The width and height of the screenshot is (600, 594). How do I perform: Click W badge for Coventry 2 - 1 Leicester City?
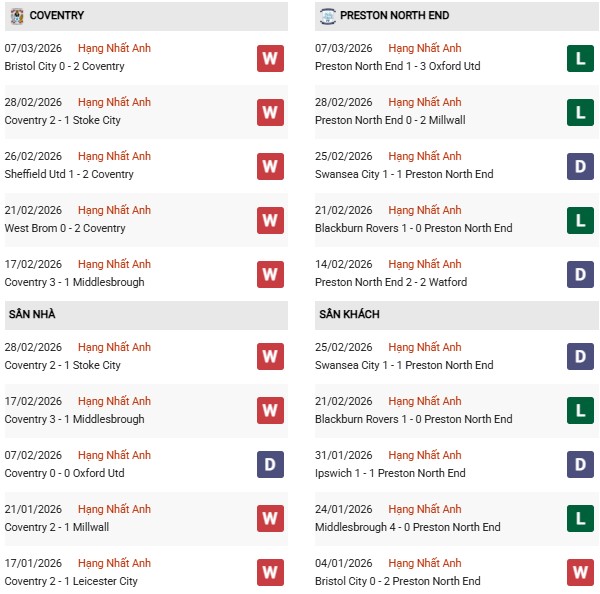point(270,573)
